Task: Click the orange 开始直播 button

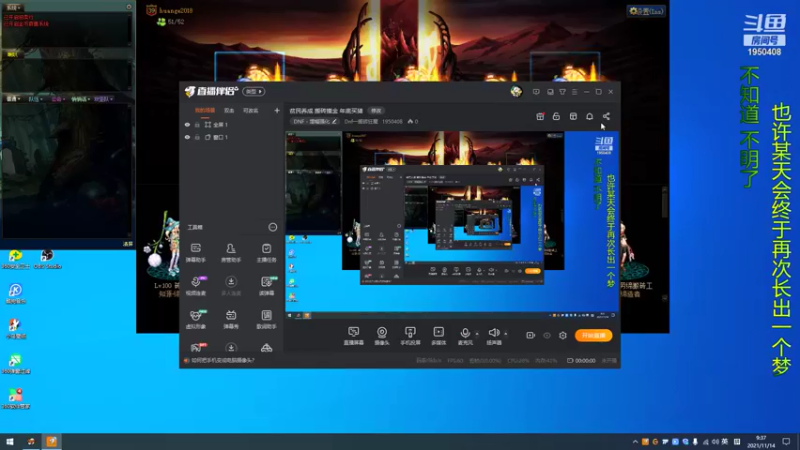Action: [593, 335]
